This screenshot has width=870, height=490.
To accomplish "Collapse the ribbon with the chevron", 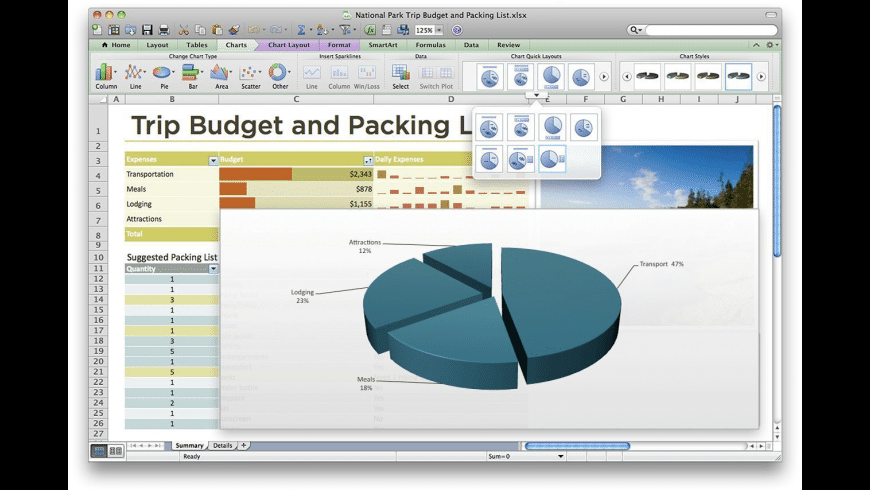I will coord(756,45).
